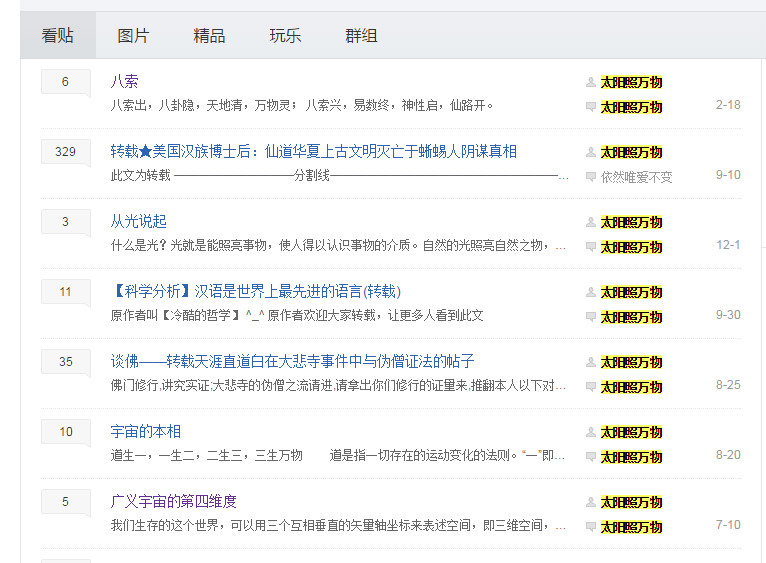Image resolution: width=766 pixels, height=563 pixels.
Task: Click last-reply icon dated 9-30
Action: coord(591,317)
